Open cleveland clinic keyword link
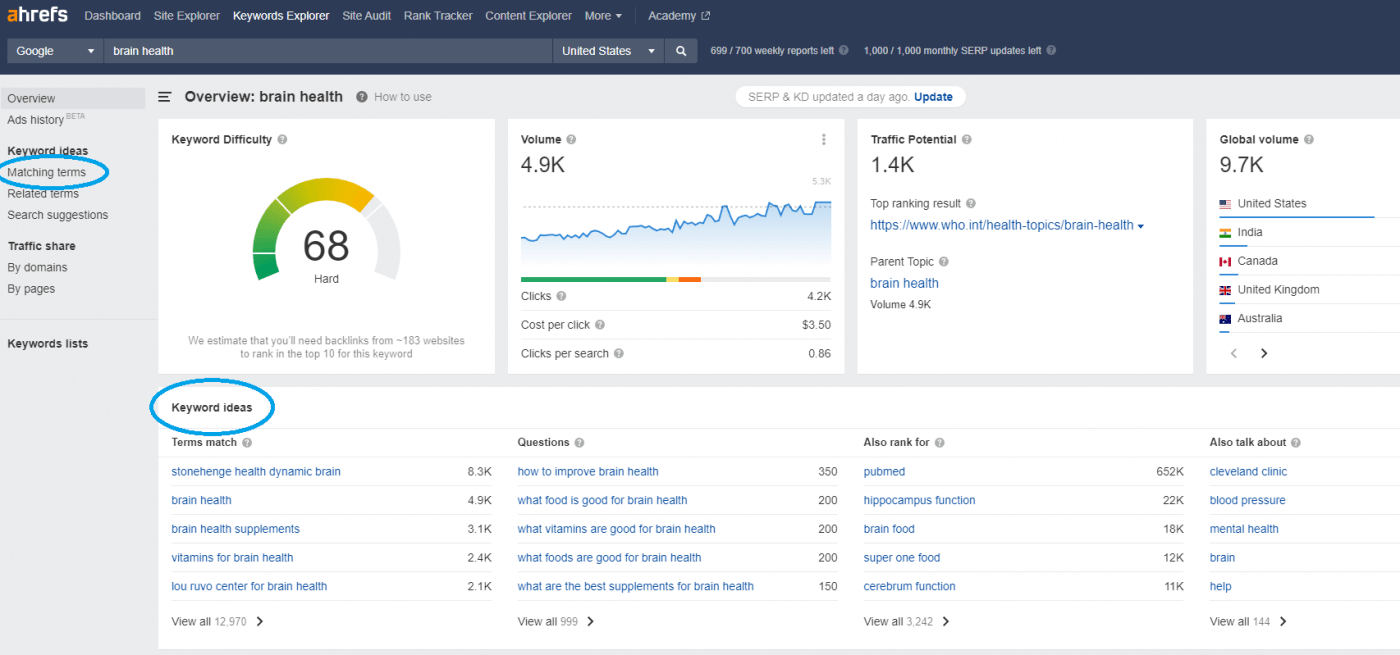The width and height of the screenshot is (1400, 655). pos(1248,472)
